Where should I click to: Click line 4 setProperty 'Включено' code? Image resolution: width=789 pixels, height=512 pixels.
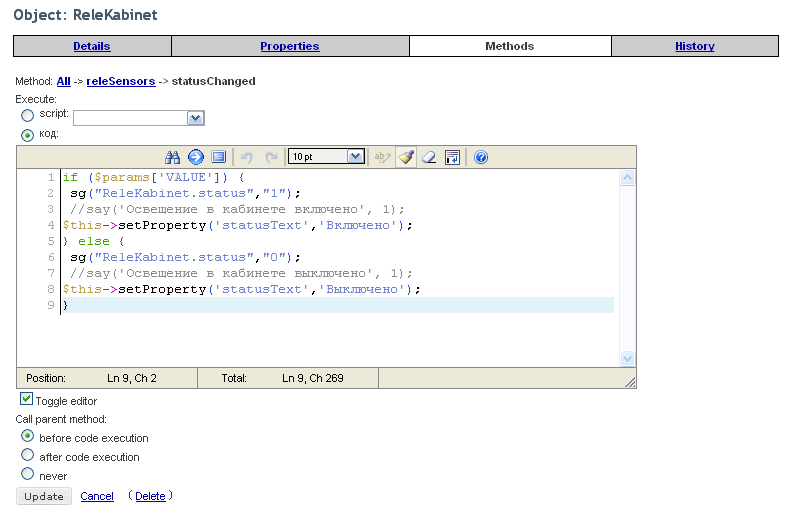238,225
